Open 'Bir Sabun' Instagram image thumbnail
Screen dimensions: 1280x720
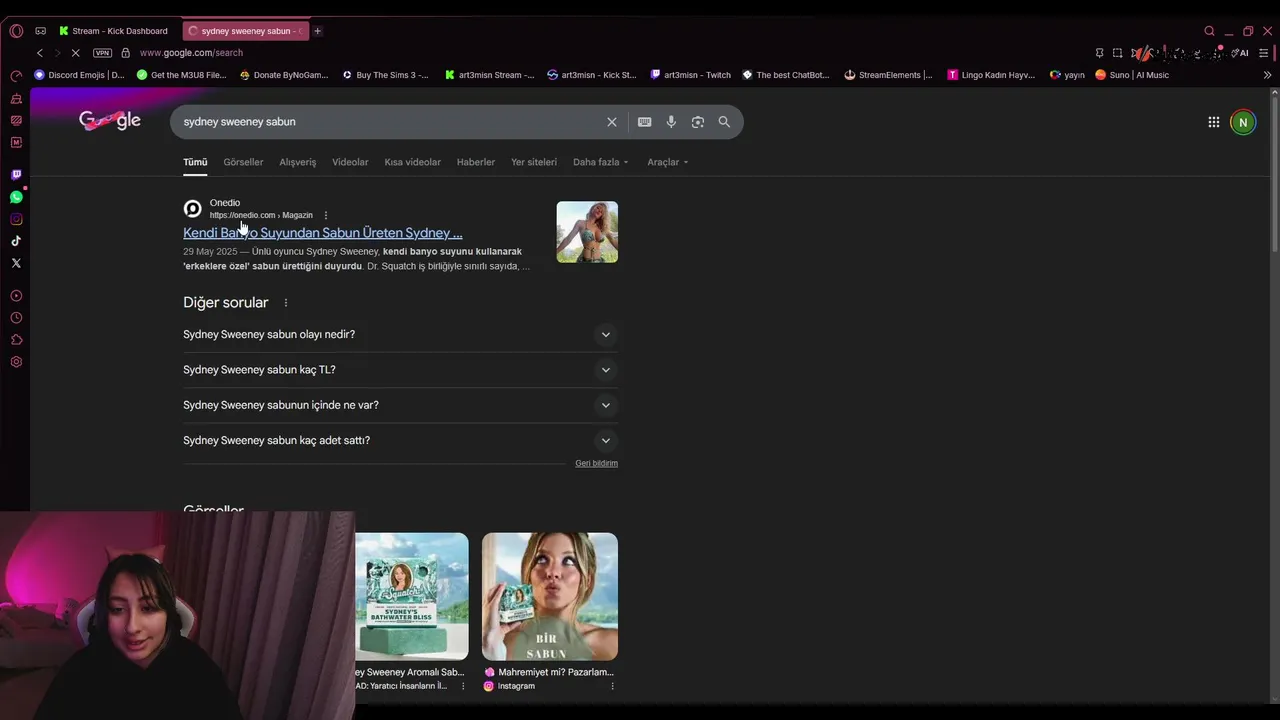click(x=550, y=596)
